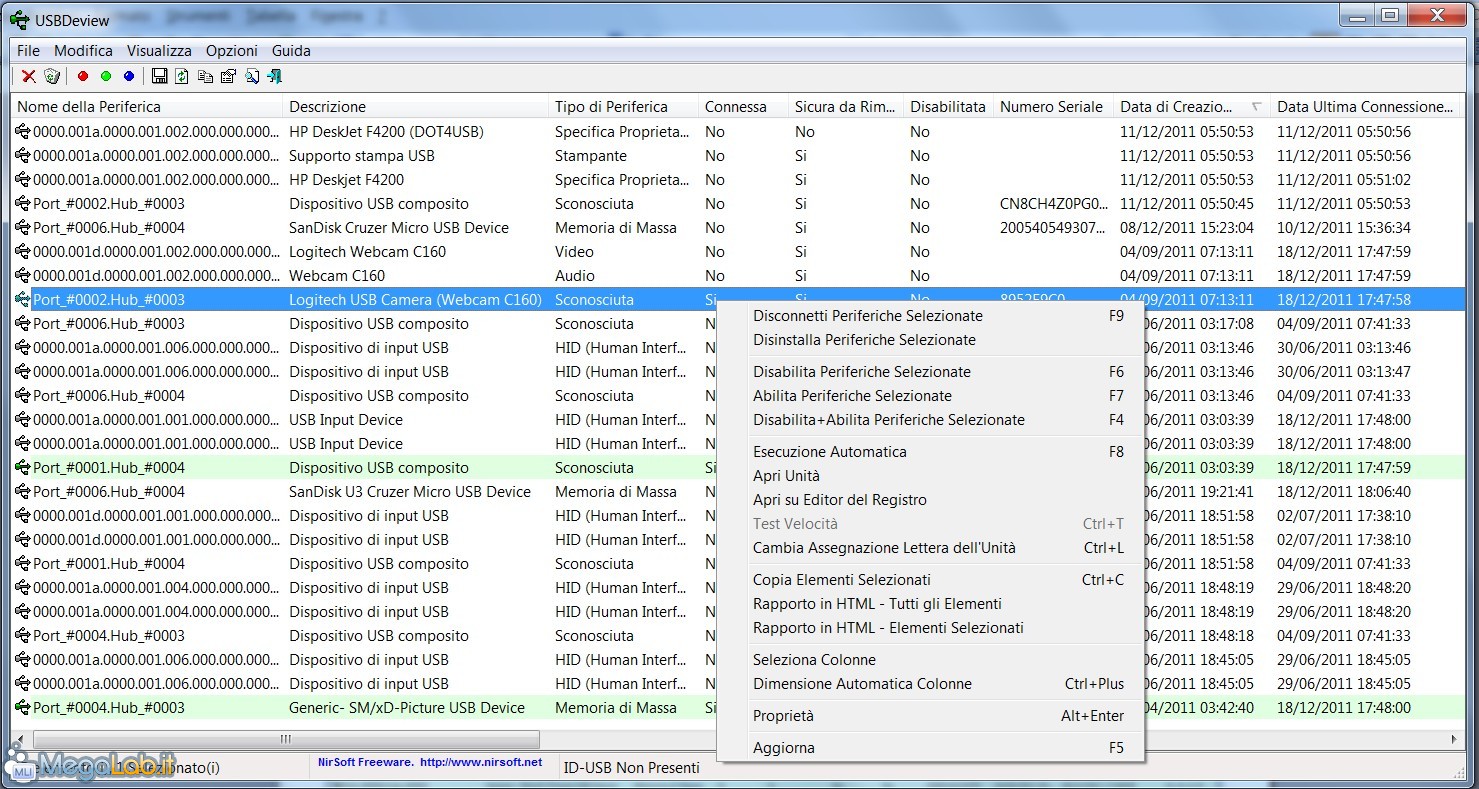Screen dimensions: 1479x789
Task: Click USB icon of Generic- SM/xD-Picture row
Action: 23,708
